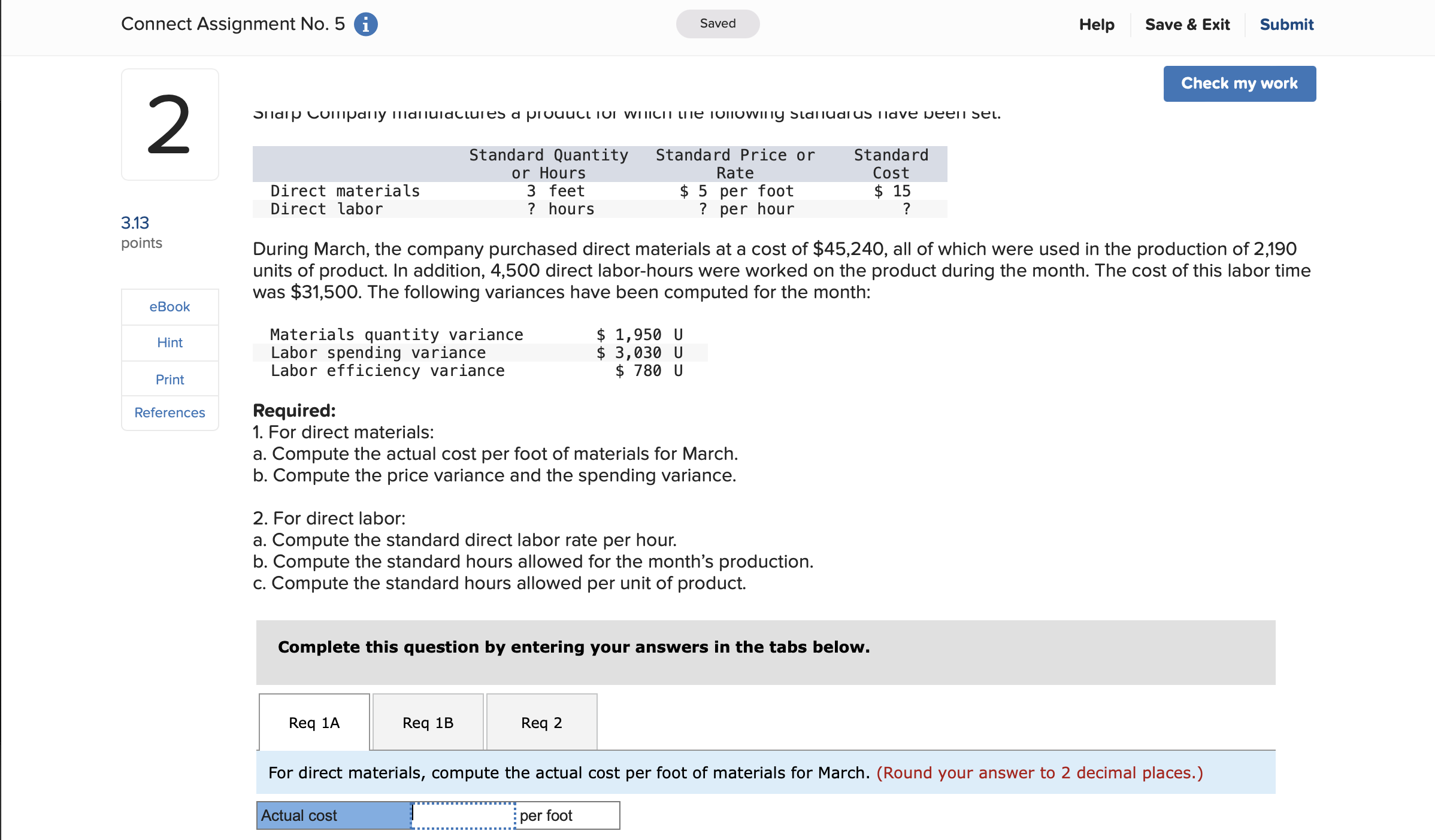Click the Connect Assignment No. 5 title

click(x=232, y=24)
